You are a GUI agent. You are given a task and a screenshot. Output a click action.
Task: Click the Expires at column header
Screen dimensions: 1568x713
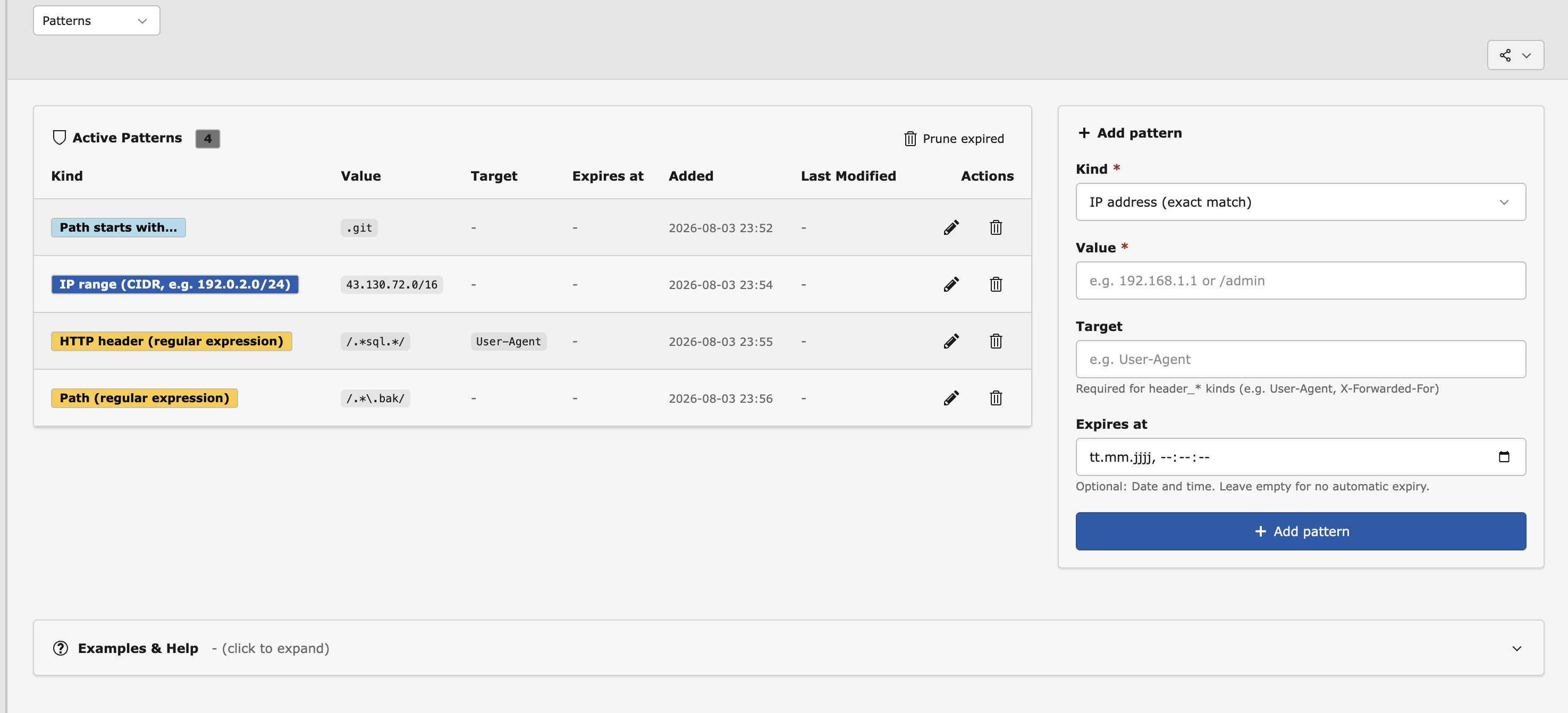coord(608,176)
